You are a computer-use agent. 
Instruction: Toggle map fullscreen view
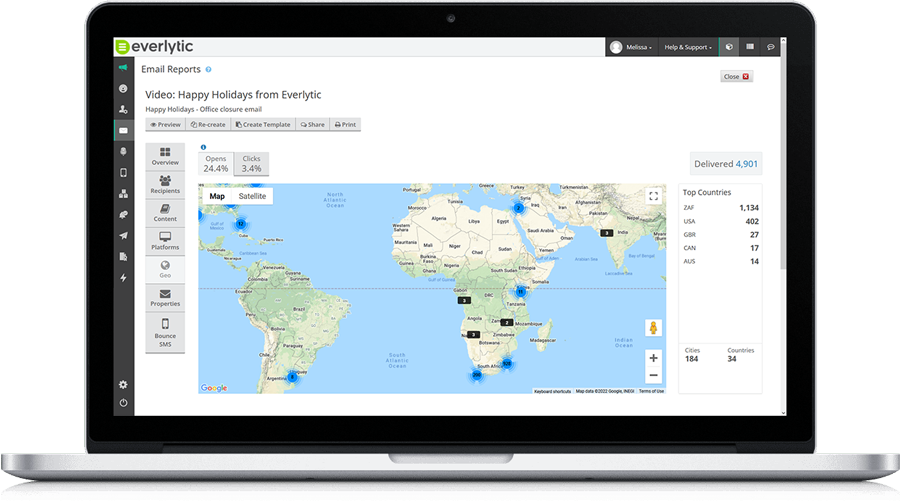click(x=653, y=196)
